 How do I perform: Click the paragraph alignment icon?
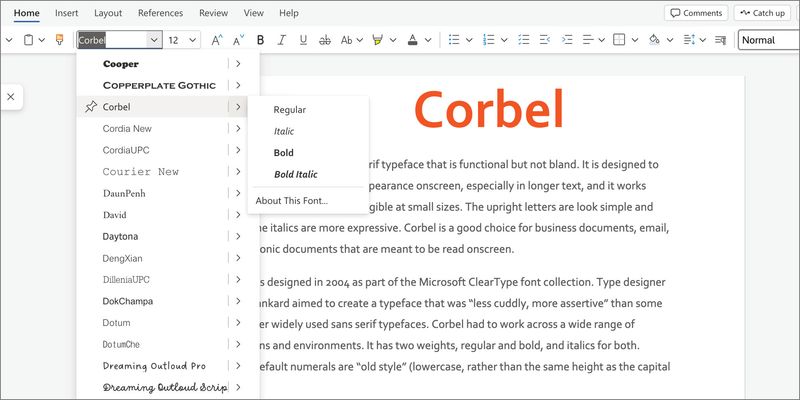pyautogui.click(x=588, y=40)
